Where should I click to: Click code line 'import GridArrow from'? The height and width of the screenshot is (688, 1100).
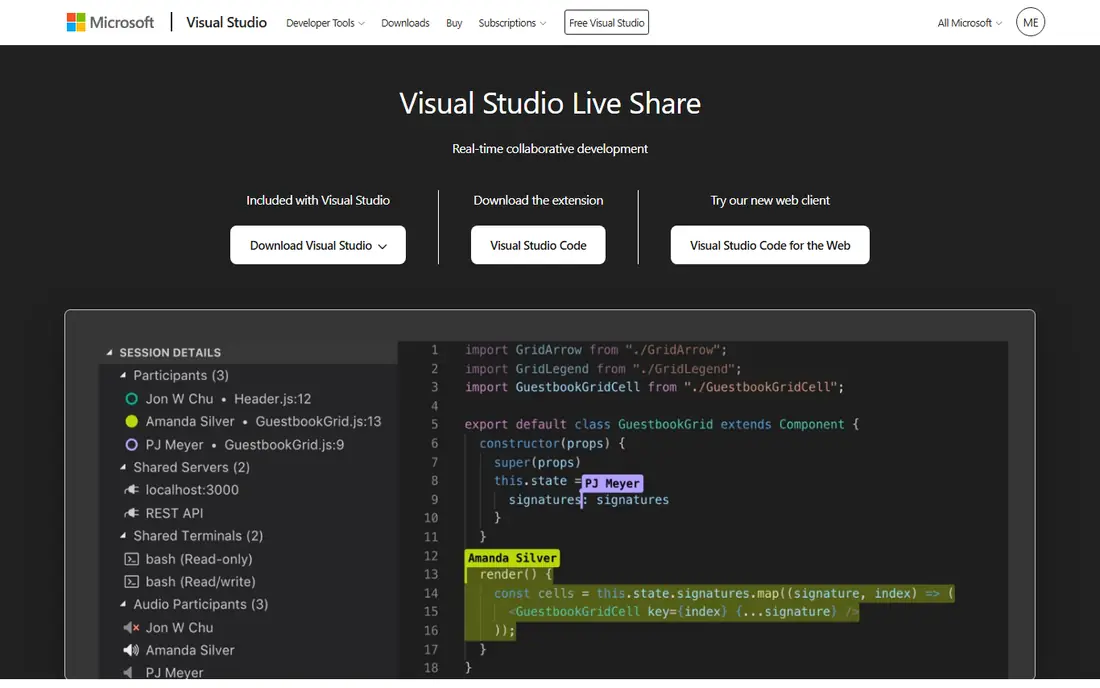point(596,350)
